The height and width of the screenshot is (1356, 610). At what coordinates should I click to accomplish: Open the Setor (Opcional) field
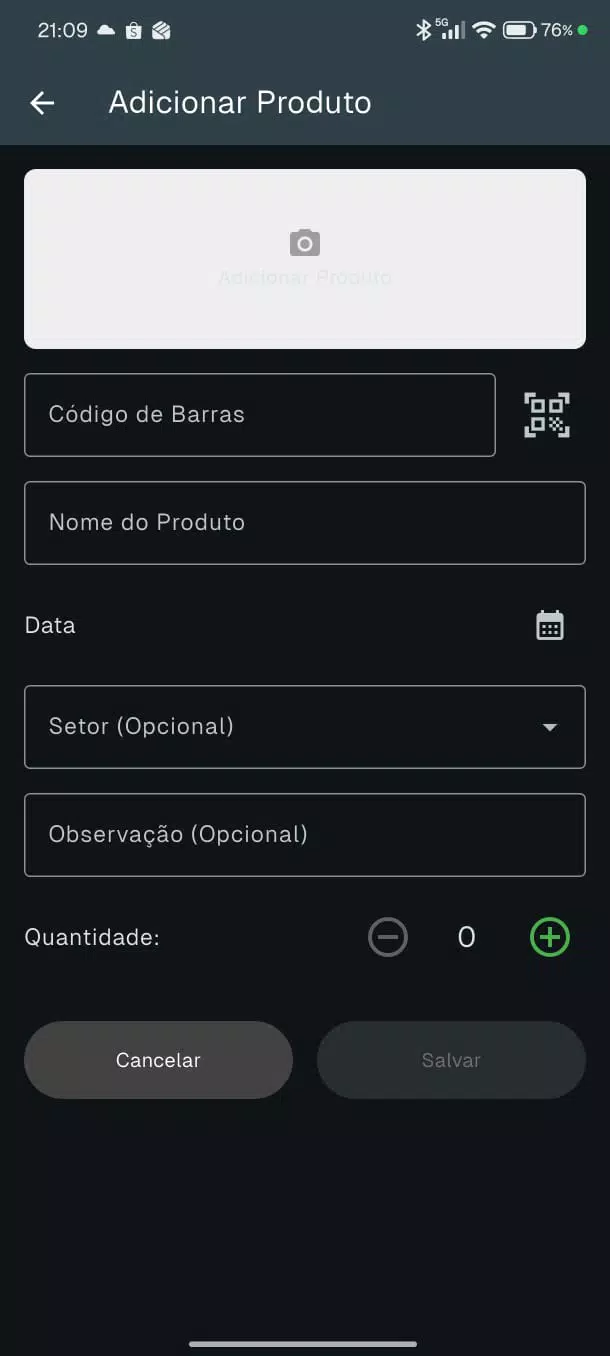point(305,727)
